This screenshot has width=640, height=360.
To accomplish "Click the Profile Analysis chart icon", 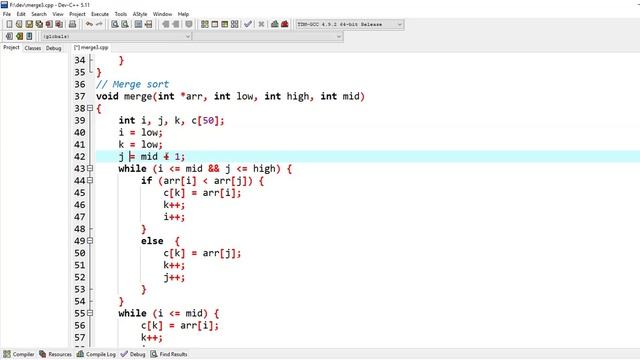I will click(x=275, y=24).
